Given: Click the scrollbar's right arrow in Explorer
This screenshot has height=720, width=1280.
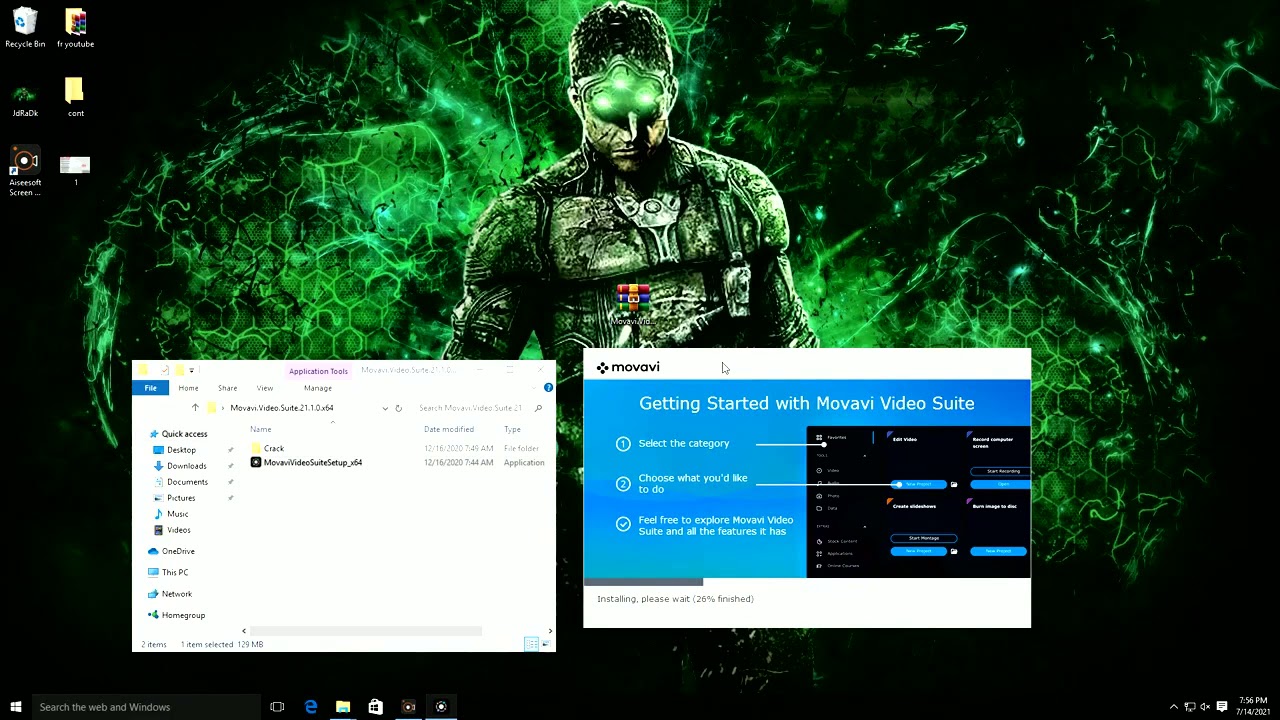Looking at the screenshot, I should [550, 631].
